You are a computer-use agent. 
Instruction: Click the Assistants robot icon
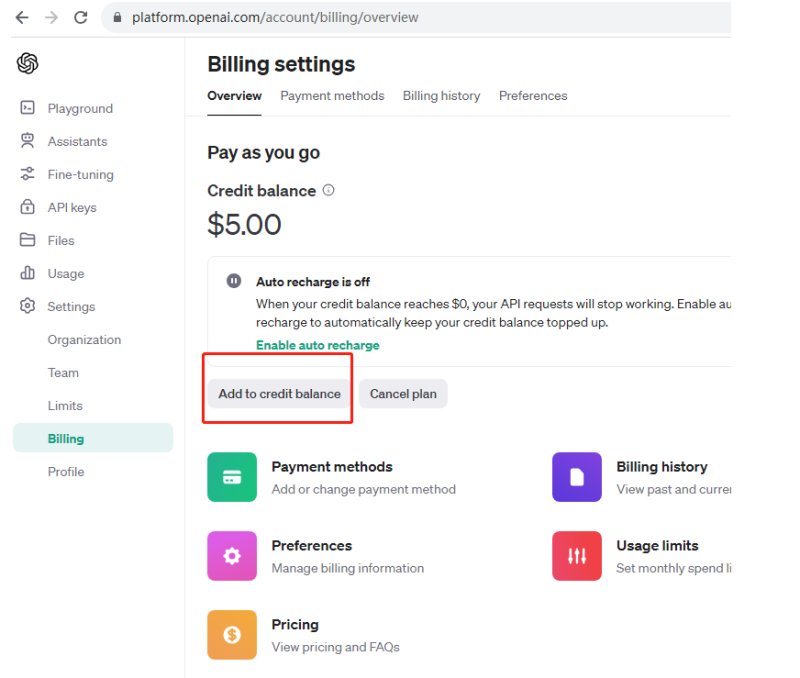pos(28,141)
